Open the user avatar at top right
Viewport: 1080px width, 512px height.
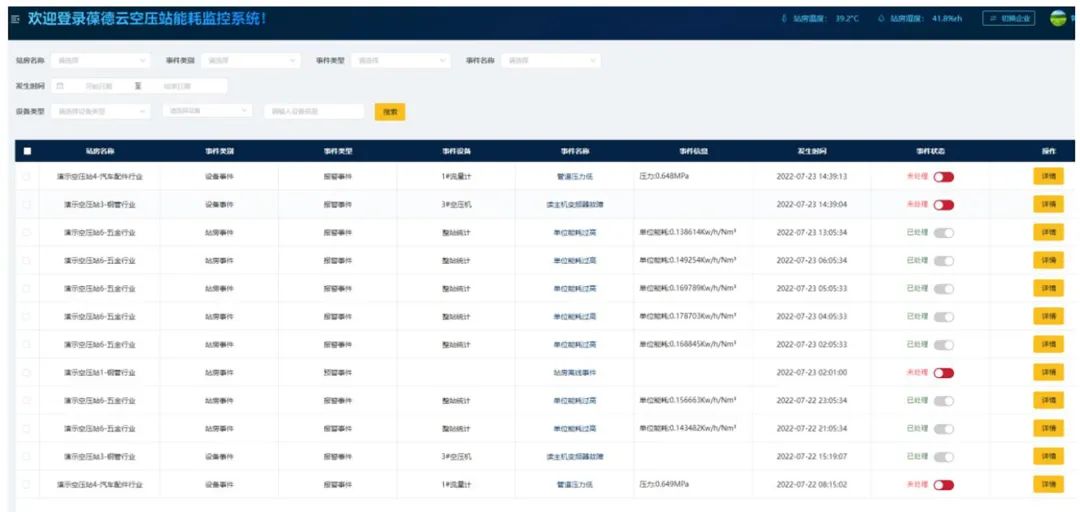click(x=1058, y=18)
